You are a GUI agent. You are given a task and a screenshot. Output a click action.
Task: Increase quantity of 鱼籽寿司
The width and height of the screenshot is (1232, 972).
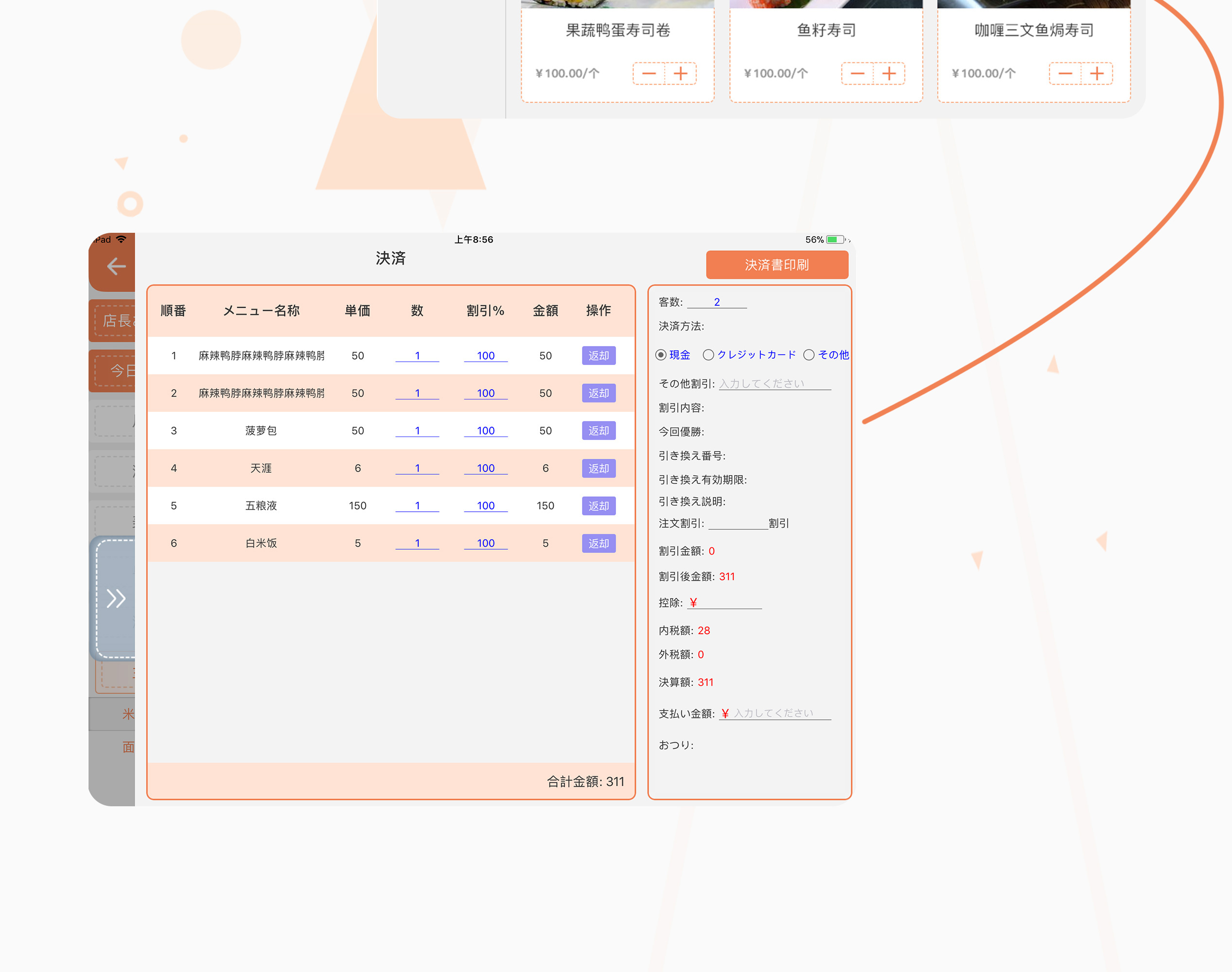[889, 73]
